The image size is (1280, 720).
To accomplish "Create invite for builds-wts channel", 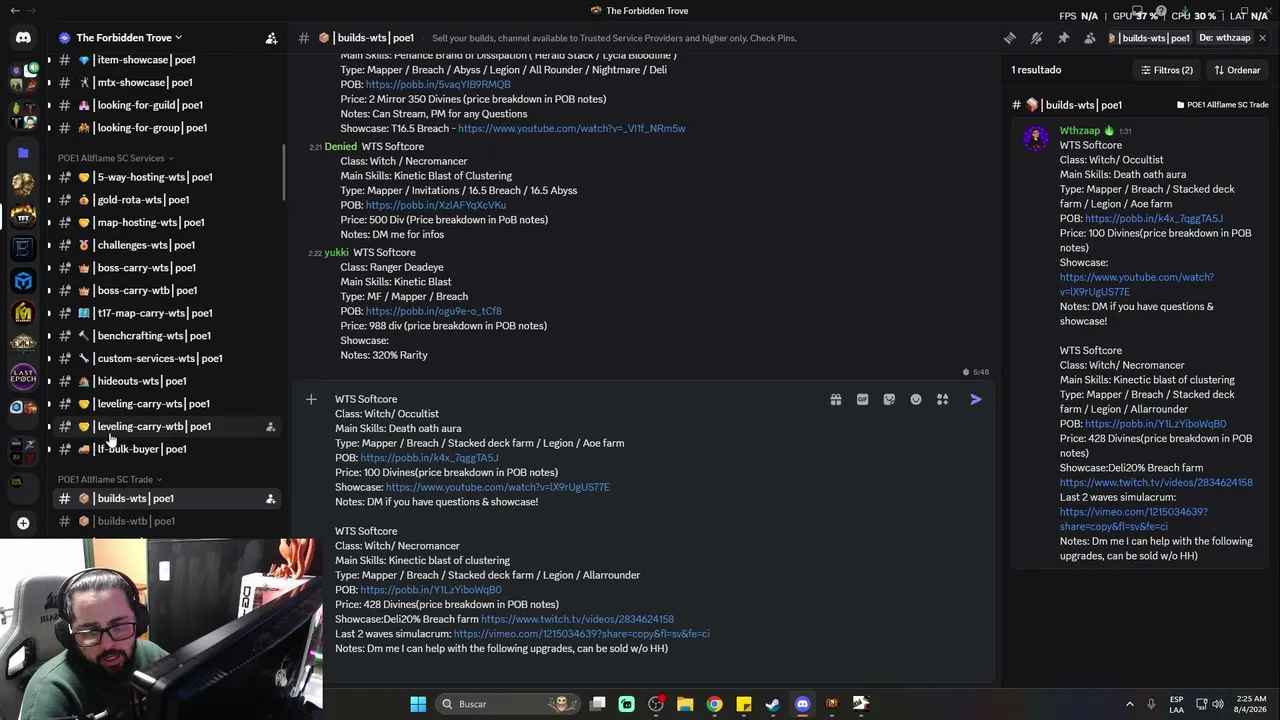I will point(270,499).
